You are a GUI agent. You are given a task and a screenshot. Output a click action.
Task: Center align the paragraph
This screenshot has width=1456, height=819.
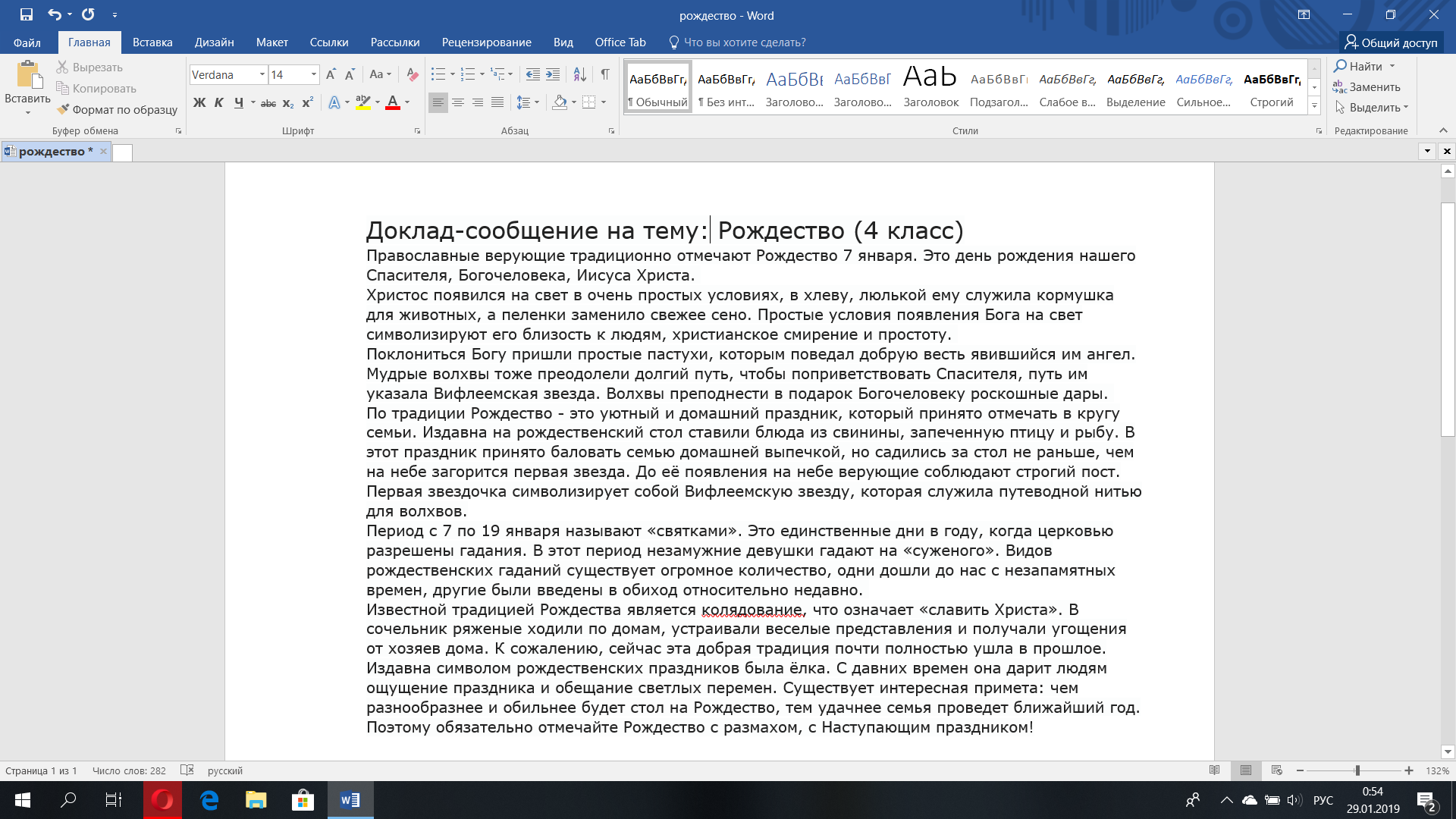(458, 102)
